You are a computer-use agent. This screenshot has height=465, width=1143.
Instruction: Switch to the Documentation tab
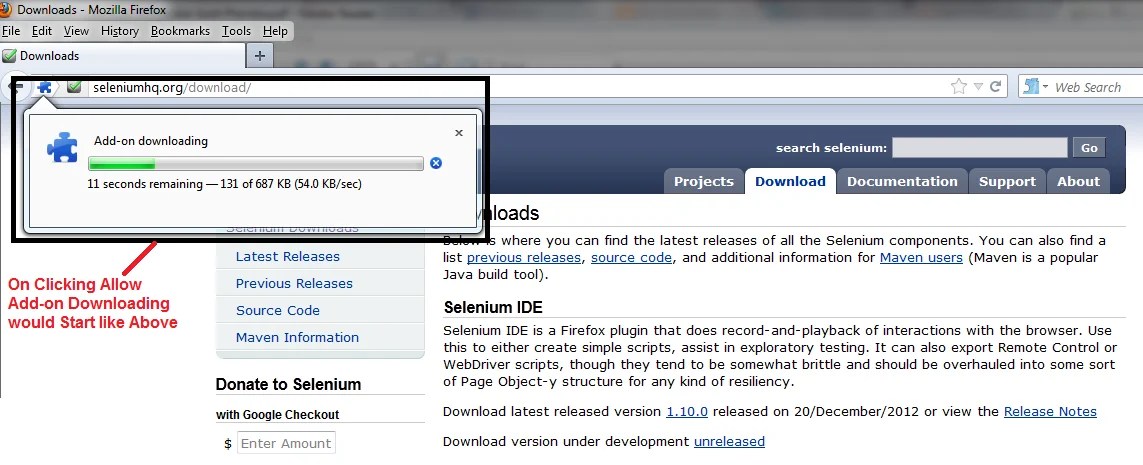[x=902, y=181]
